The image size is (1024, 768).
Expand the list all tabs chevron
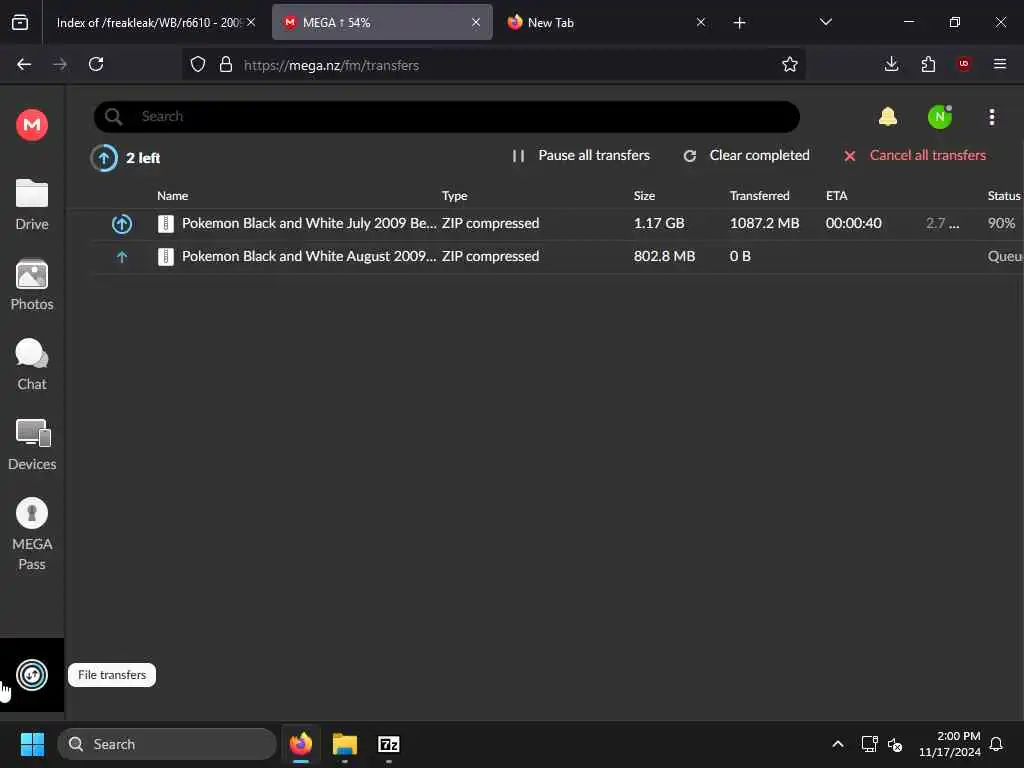coord(825,23)
